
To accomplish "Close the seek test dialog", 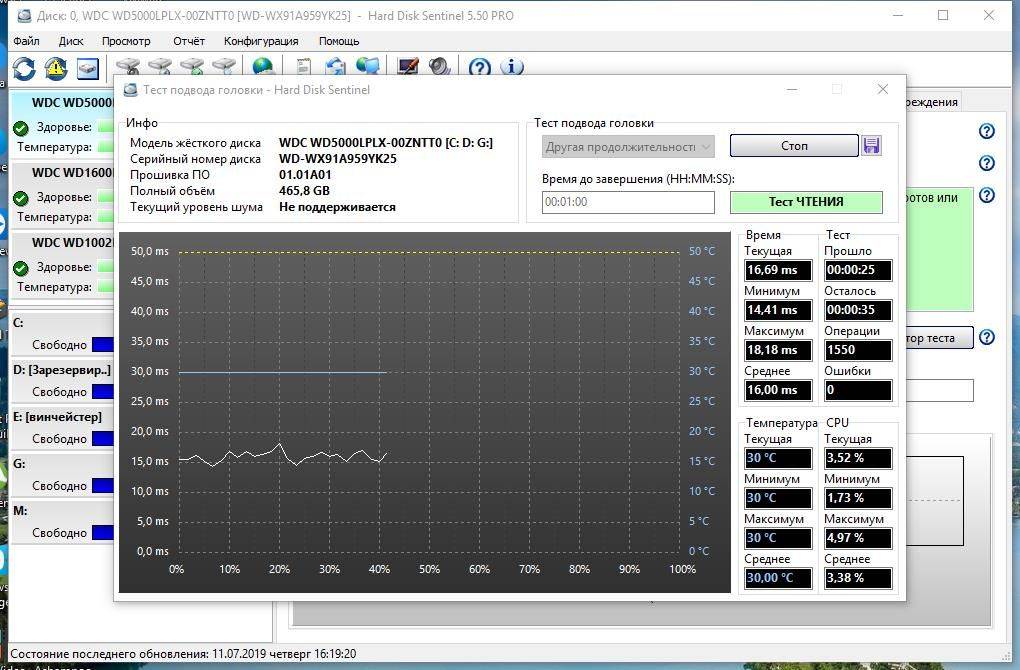I will [x=883, y=89].
